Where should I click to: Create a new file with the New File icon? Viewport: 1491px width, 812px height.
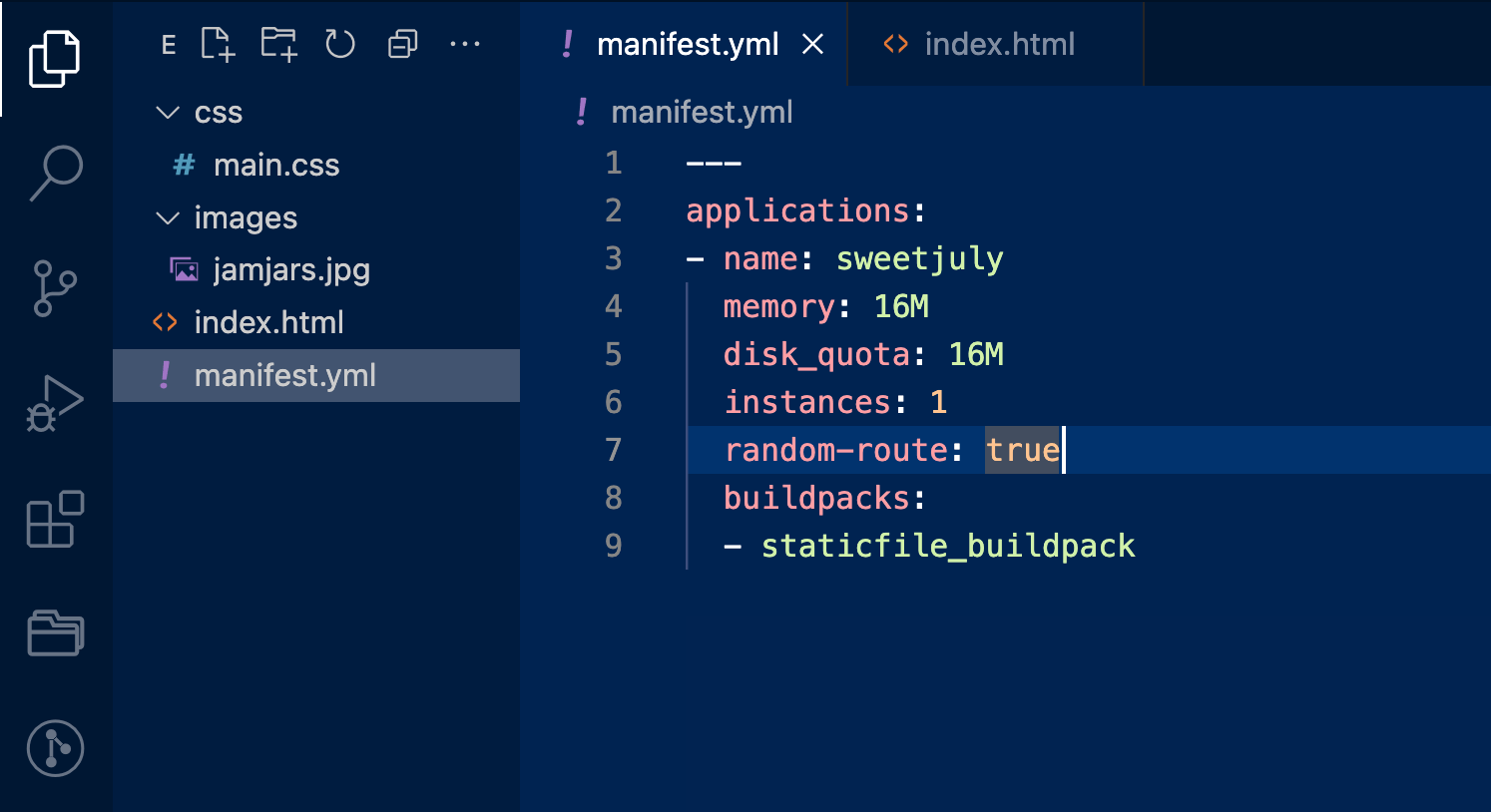(218, 44)
